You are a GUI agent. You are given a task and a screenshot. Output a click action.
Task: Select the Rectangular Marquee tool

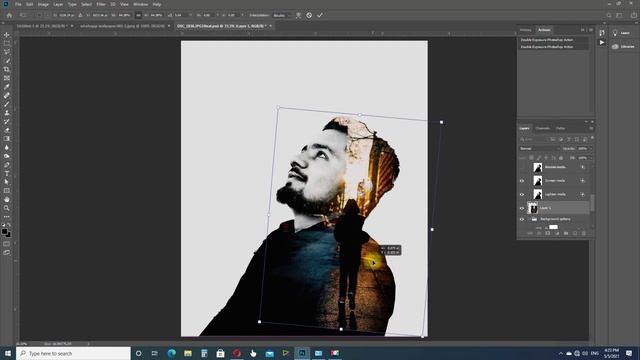tap(7, 44)
